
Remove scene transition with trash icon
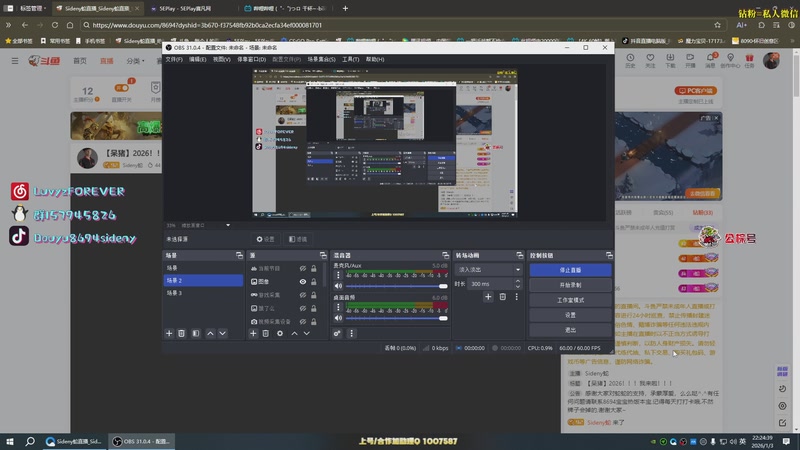[503, 296]
